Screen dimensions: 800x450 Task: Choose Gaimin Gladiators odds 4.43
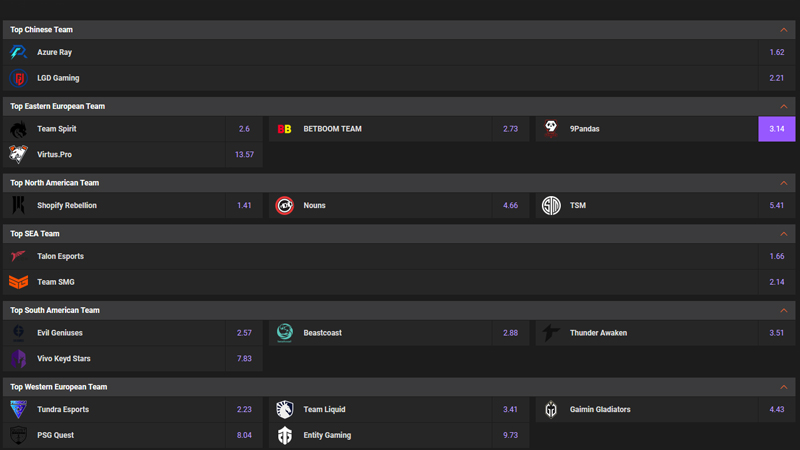pos(777,409)
